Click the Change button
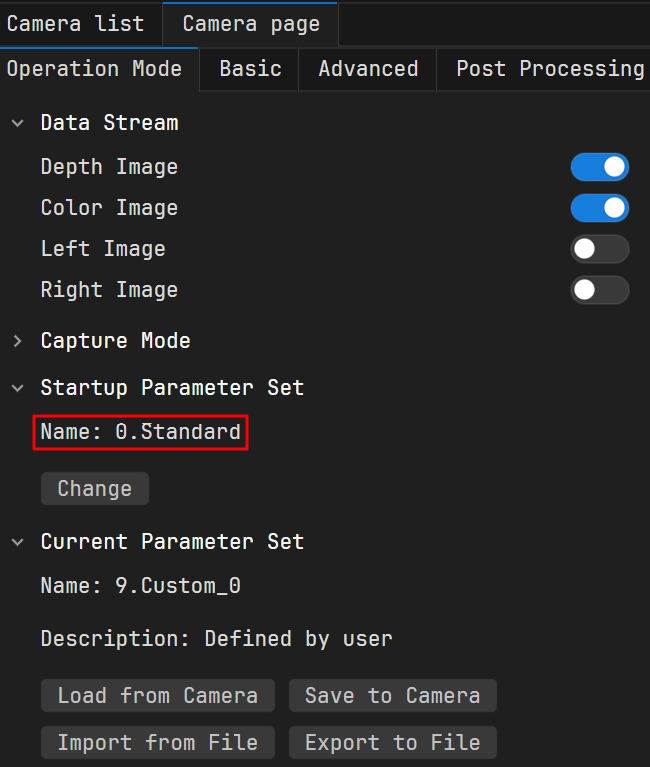The width and height of the screenshot is (650, 767). [95, 489]
